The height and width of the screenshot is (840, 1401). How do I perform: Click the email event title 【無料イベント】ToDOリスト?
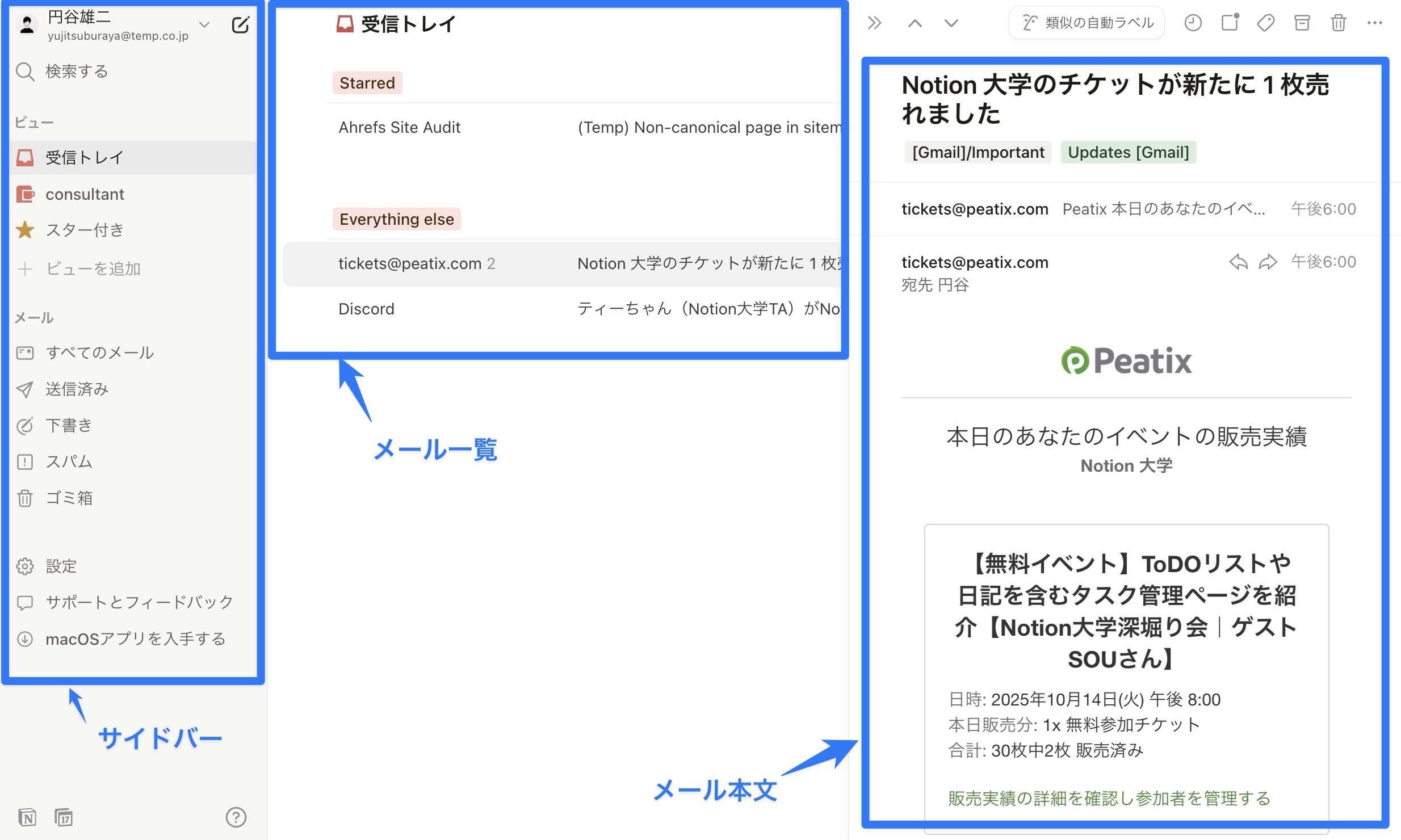(x=1127, y=611)
